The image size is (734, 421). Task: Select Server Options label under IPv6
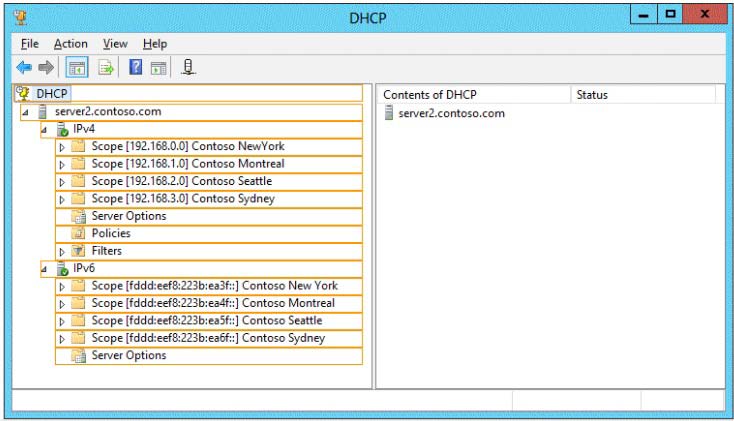[x=129, y=355]
